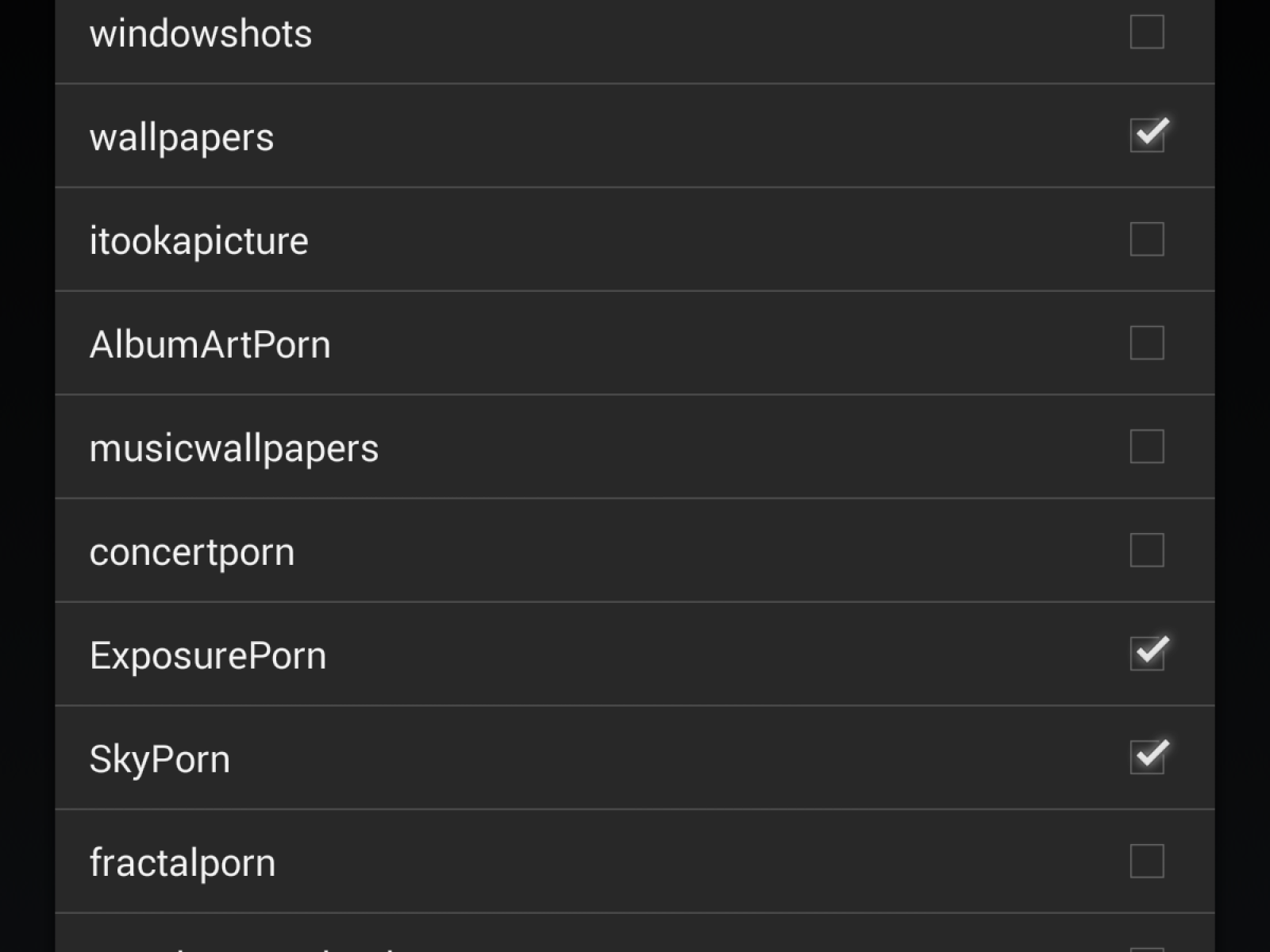Click the fractalporn entry label
The image size is (1270, 952).
183,863
